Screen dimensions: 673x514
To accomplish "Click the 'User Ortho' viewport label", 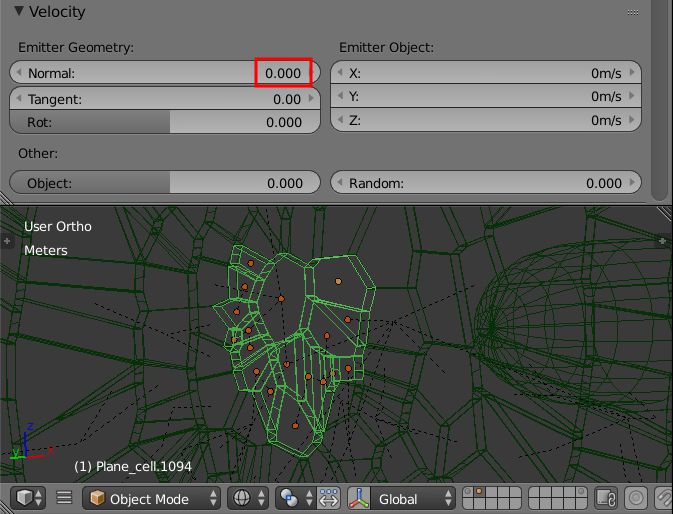I will (x=58, y=227).
